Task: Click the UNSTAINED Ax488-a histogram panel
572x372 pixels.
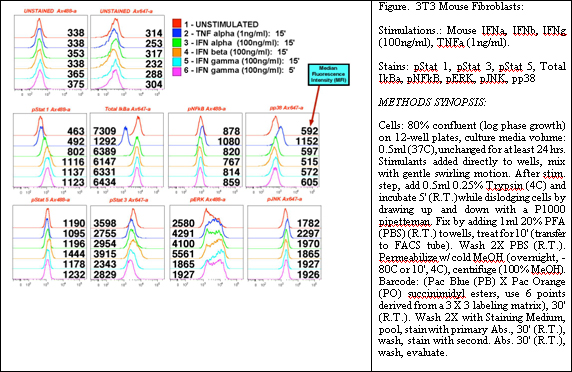Action: (x=51, y=53)
